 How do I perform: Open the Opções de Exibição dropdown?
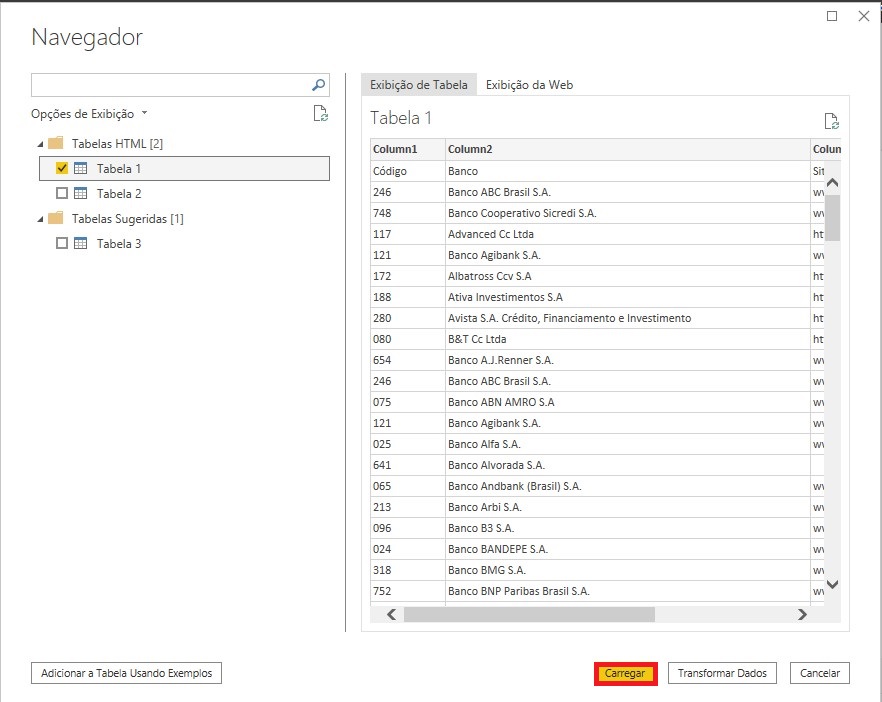(x=89, y=114)
